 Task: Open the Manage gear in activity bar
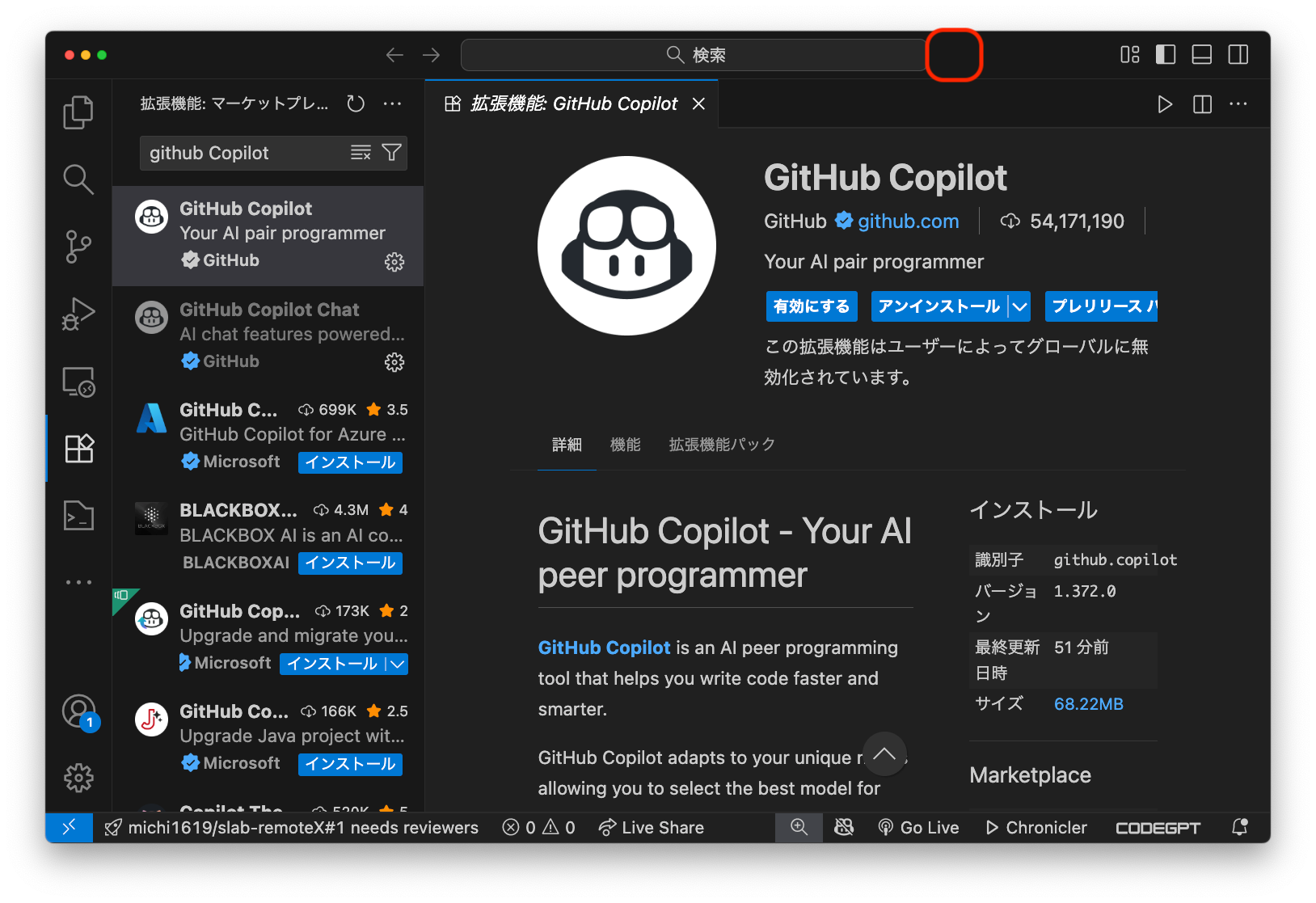point(78,778)
